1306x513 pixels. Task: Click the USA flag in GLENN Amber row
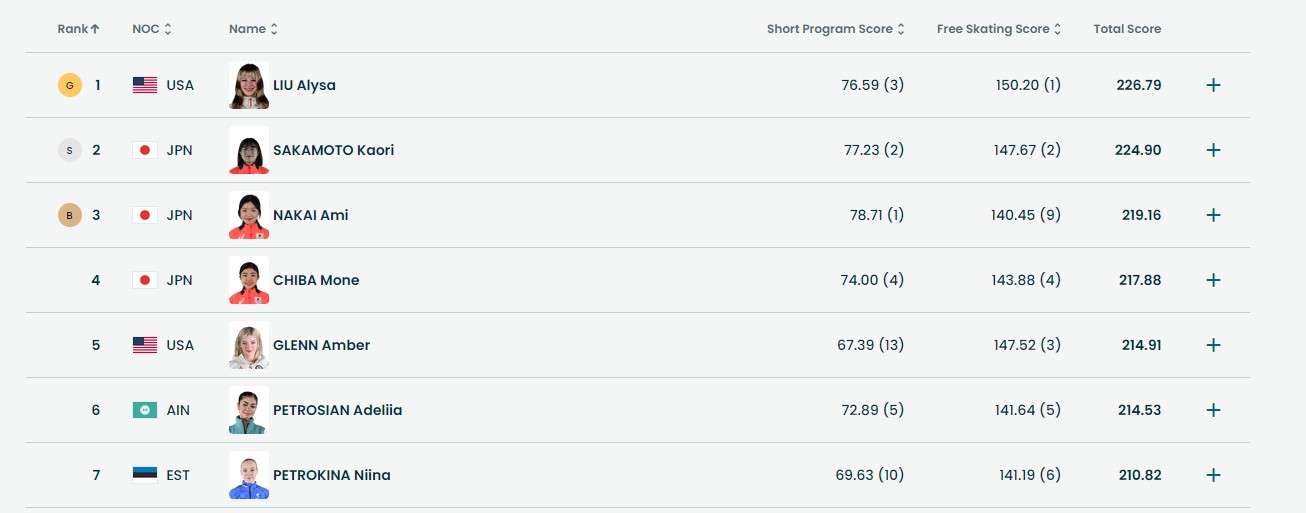coord(145,345)
